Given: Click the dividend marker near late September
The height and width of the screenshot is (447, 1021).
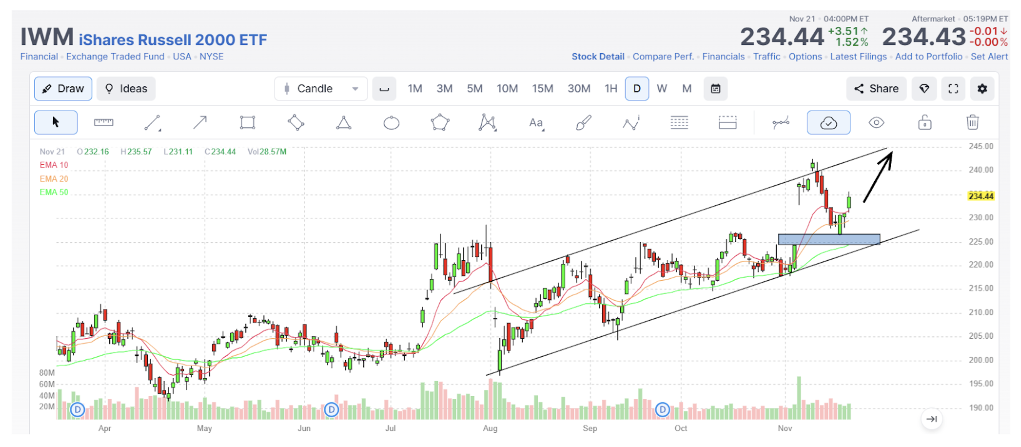Looking at the screenshot, I should click(663, 410).
